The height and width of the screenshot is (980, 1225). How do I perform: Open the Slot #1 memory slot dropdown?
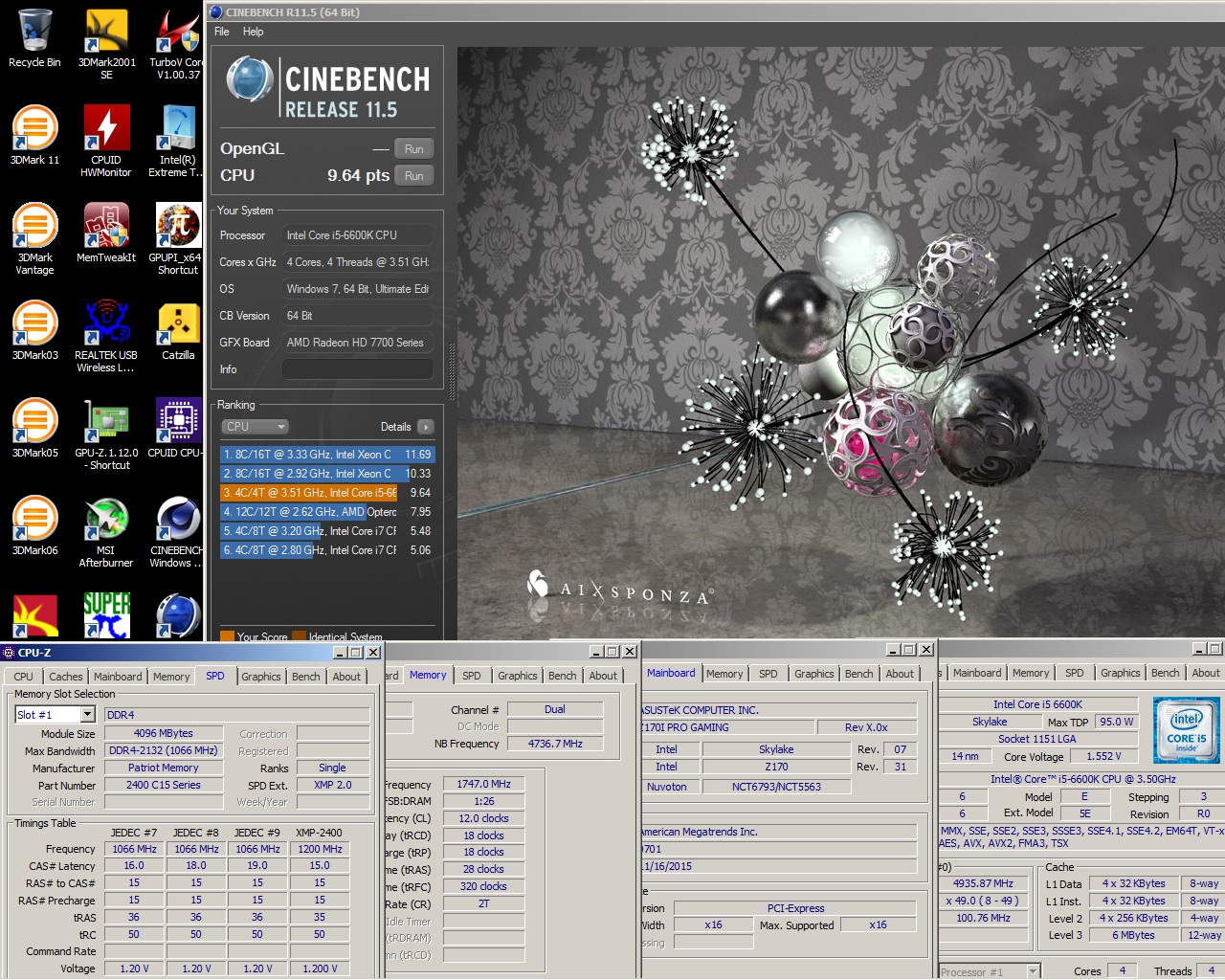pyautogui.click(x=56, y=715)
